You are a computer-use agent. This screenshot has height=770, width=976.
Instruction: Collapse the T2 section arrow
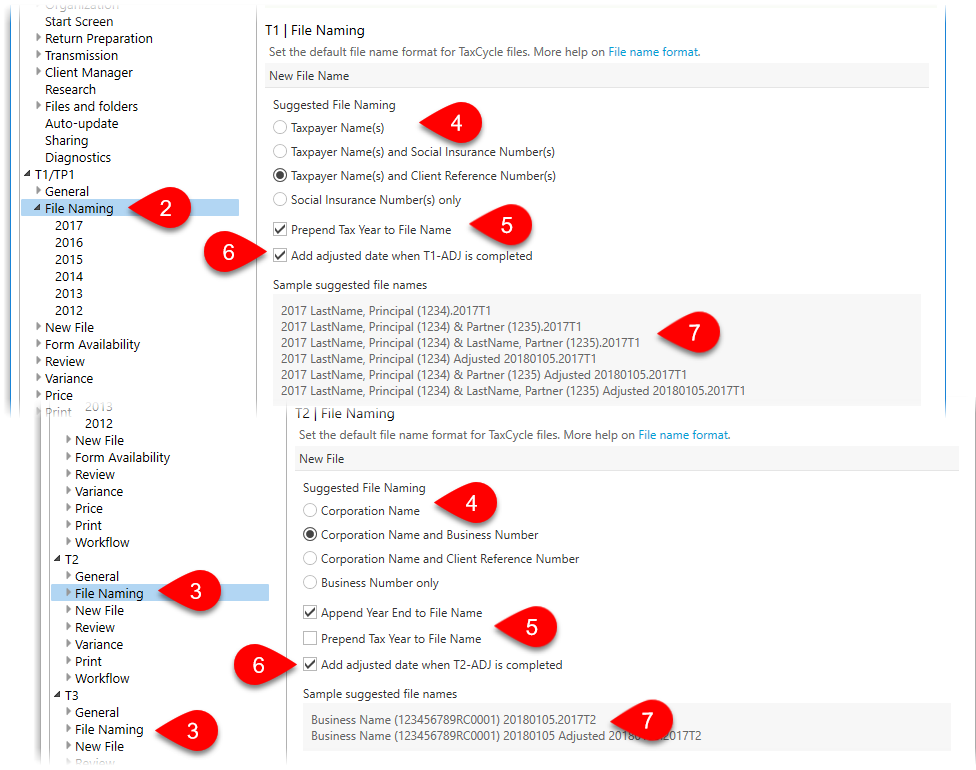57,558
